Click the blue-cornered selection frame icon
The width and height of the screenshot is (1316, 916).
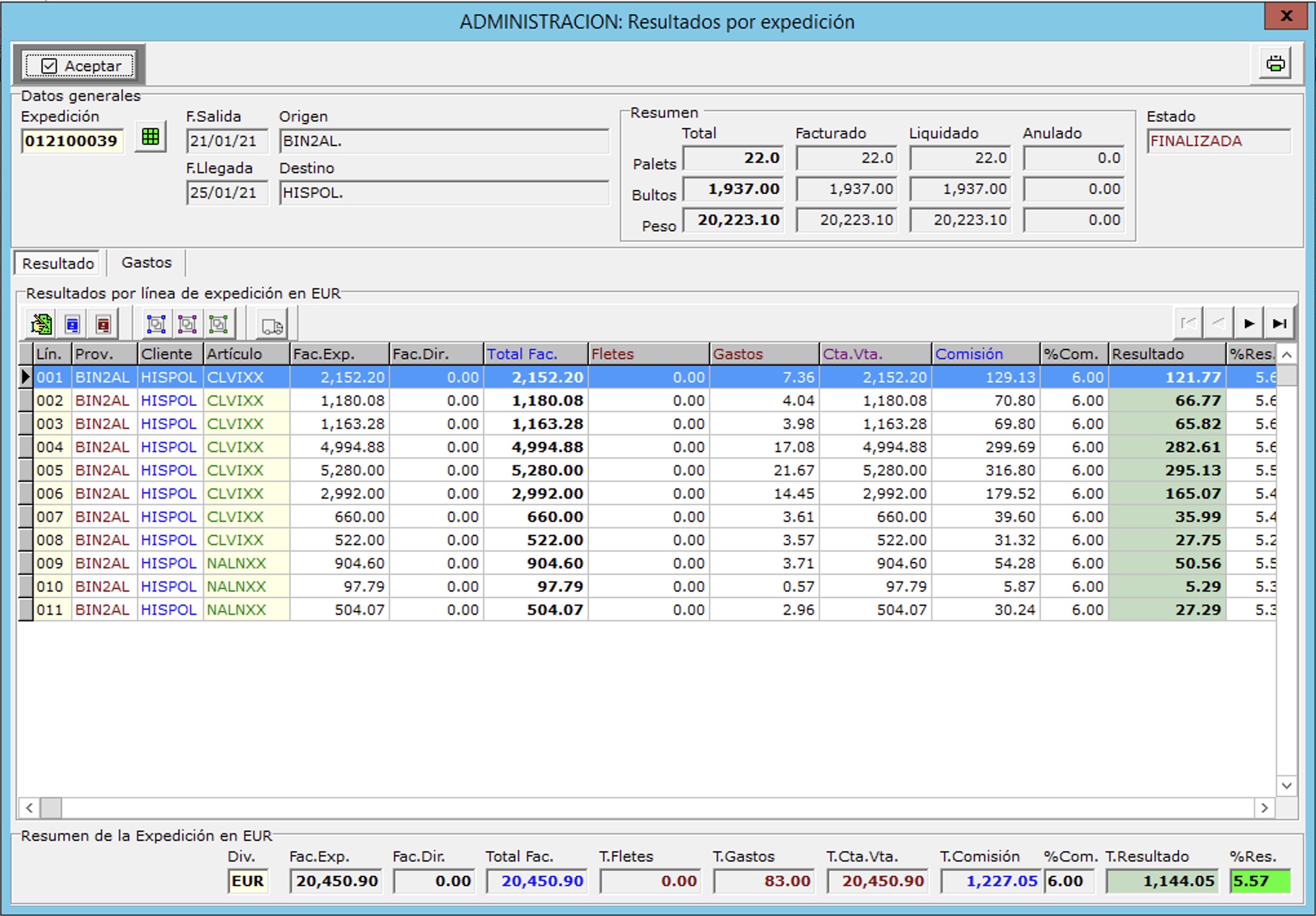point(156,324)
